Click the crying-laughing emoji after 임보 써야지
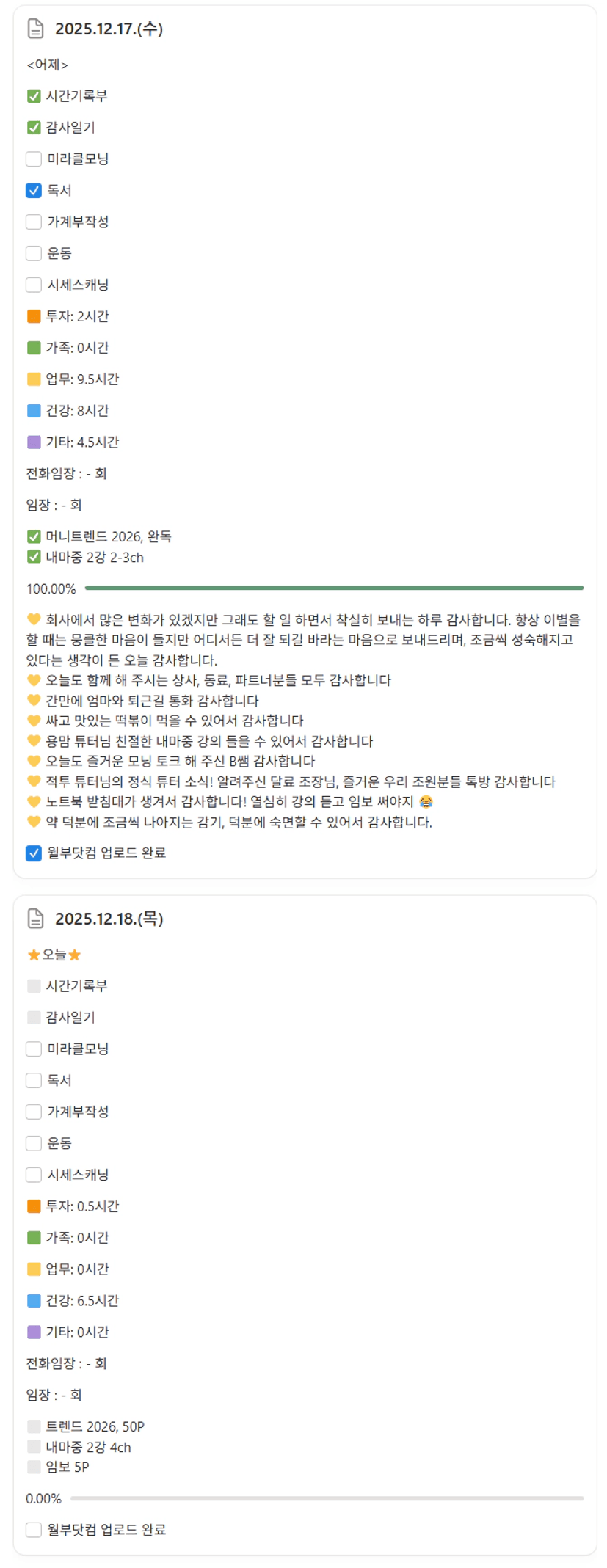The image size is (607, 1568). [426, 801]
